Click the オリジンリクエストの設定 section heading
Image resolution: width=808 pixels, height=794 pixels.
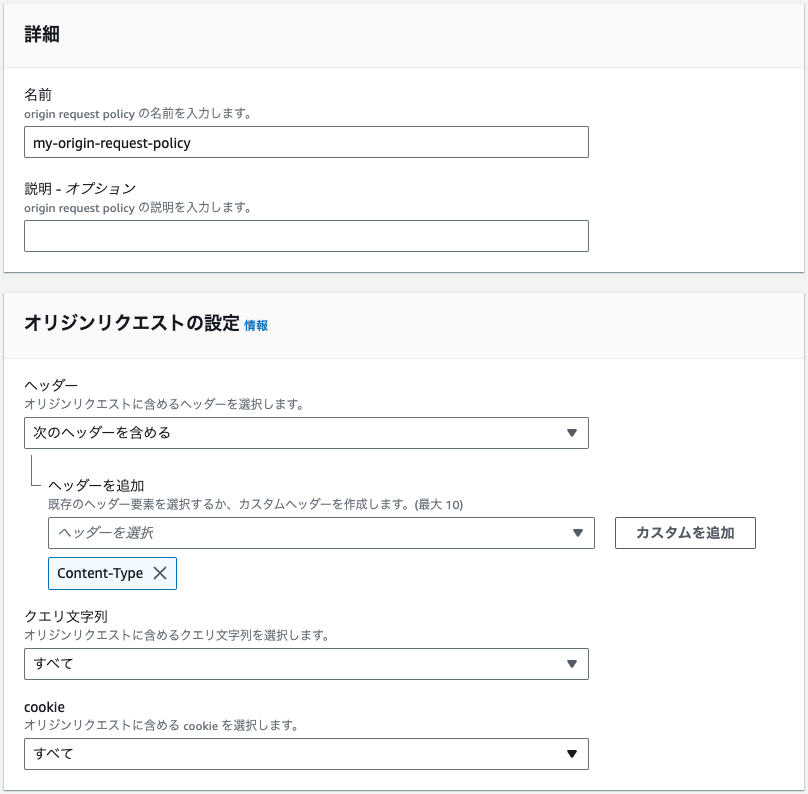(x=131, y=323)
